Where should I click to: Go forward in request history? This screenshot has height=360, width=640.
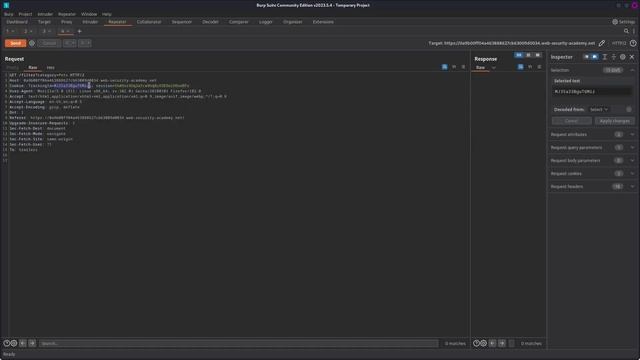click(84, 43)
